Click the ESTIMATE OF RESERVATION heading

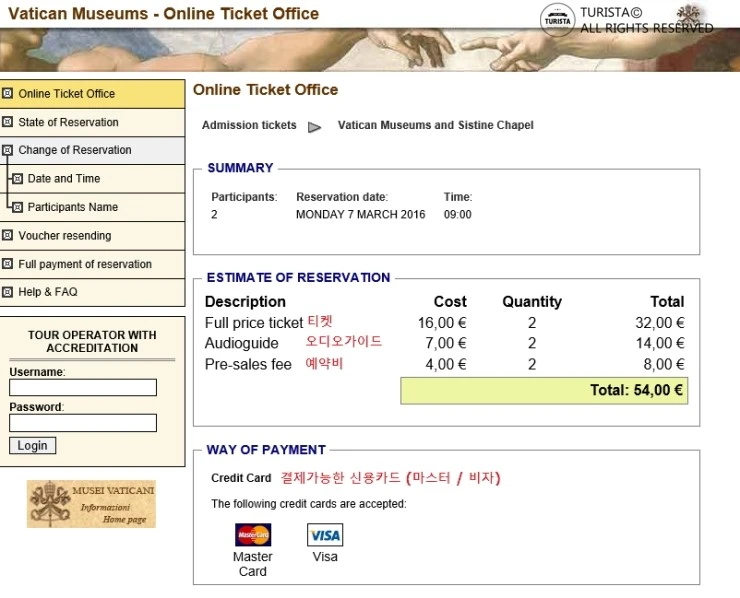point(299,278)
